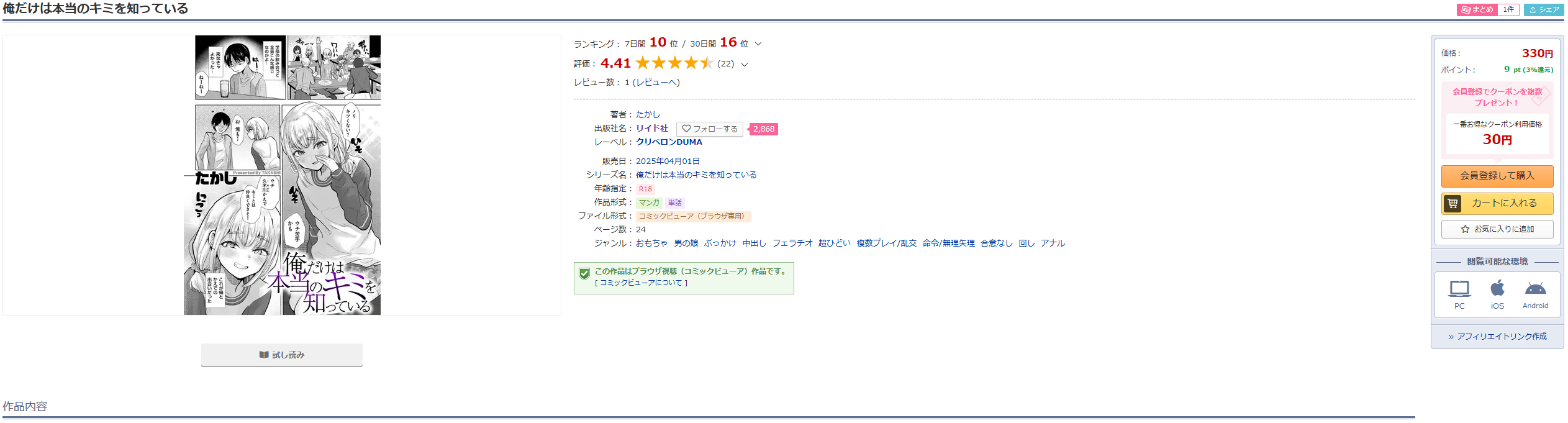Image resolution: width=1568 pixels, height=423 pixels.
Task: Click the マンガ format tag
Action: tap(649, 202)
